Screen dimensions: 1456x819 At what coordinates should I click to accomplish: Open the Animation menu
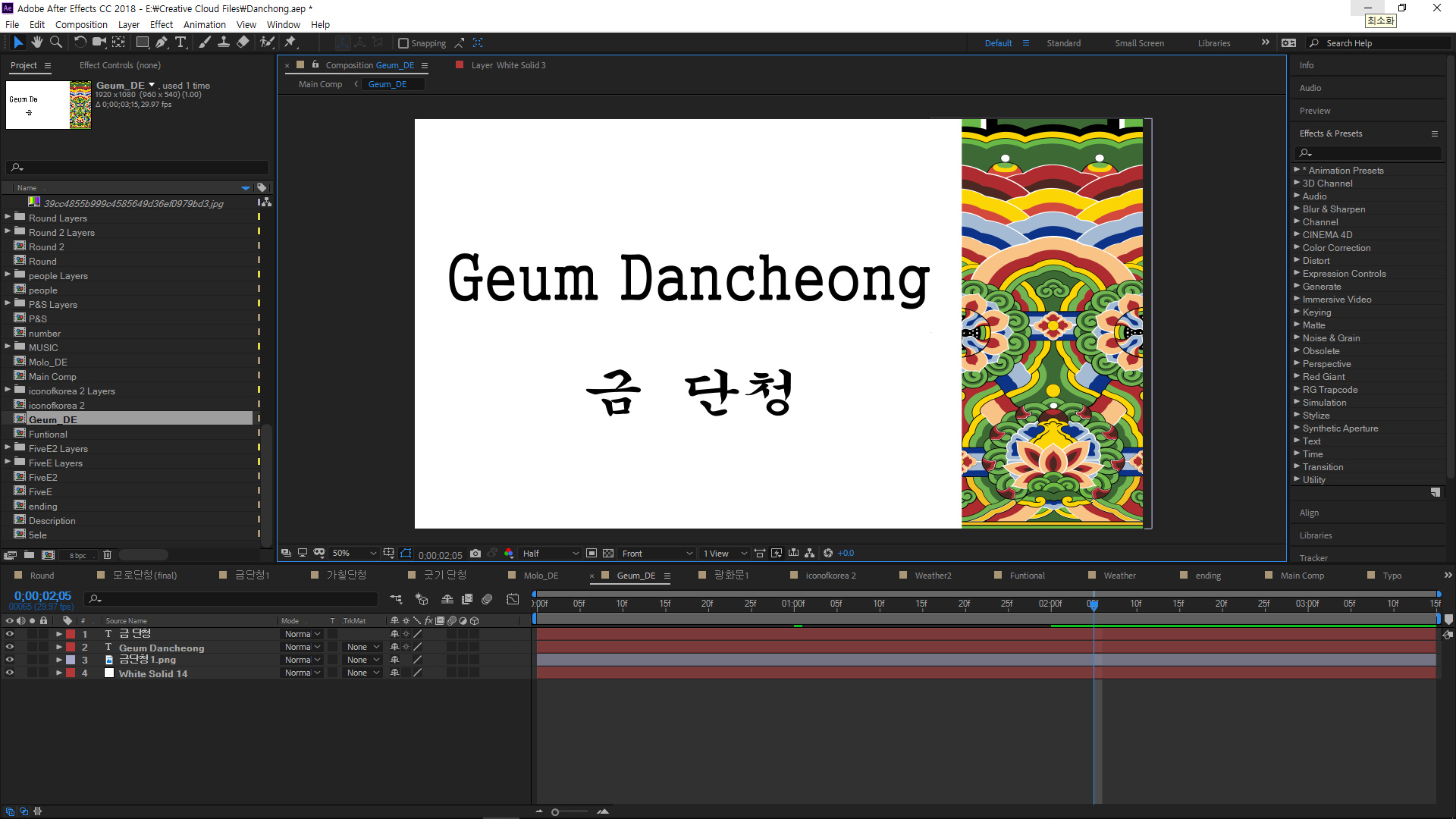click(x=204, y=24)
